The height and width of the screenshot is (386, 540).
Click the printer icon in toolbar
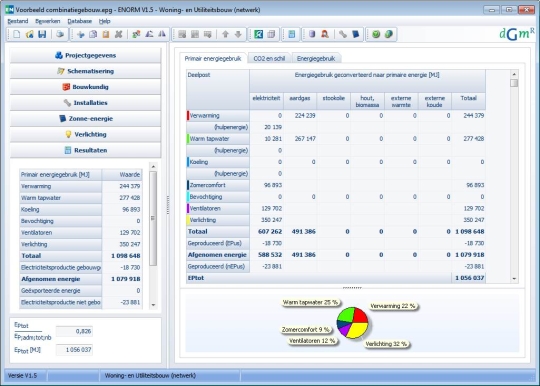[60, 34]
